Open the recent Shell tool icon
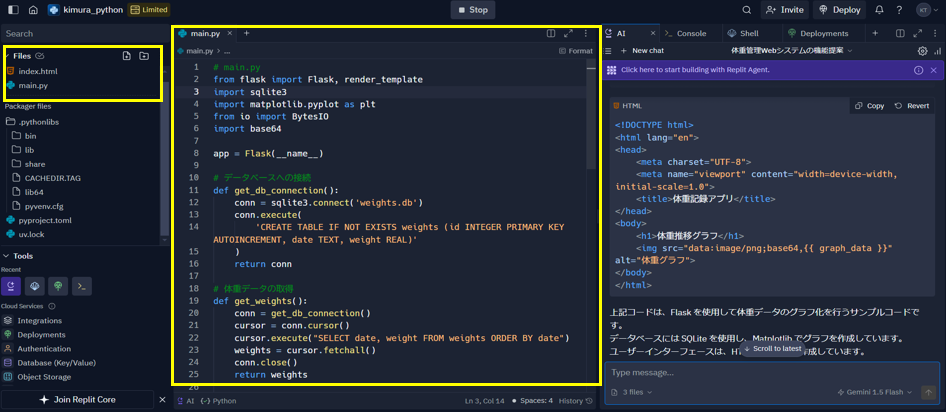 tap(34, 287)
